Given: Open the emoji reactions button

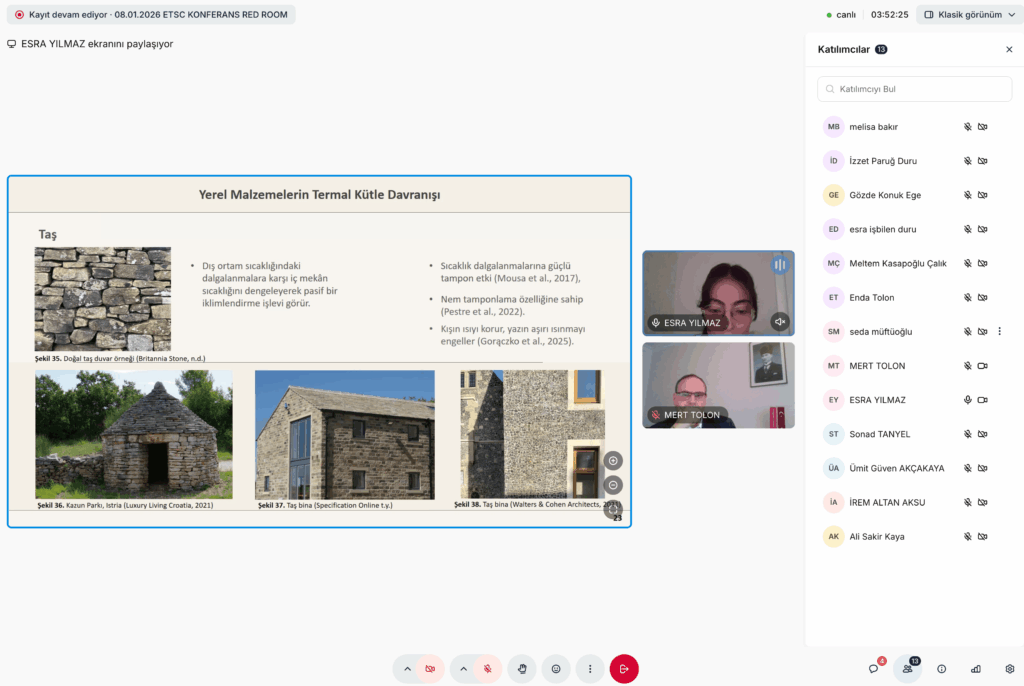Looking at the screenshot, I should pyautogui.click(x=556, y=669).
